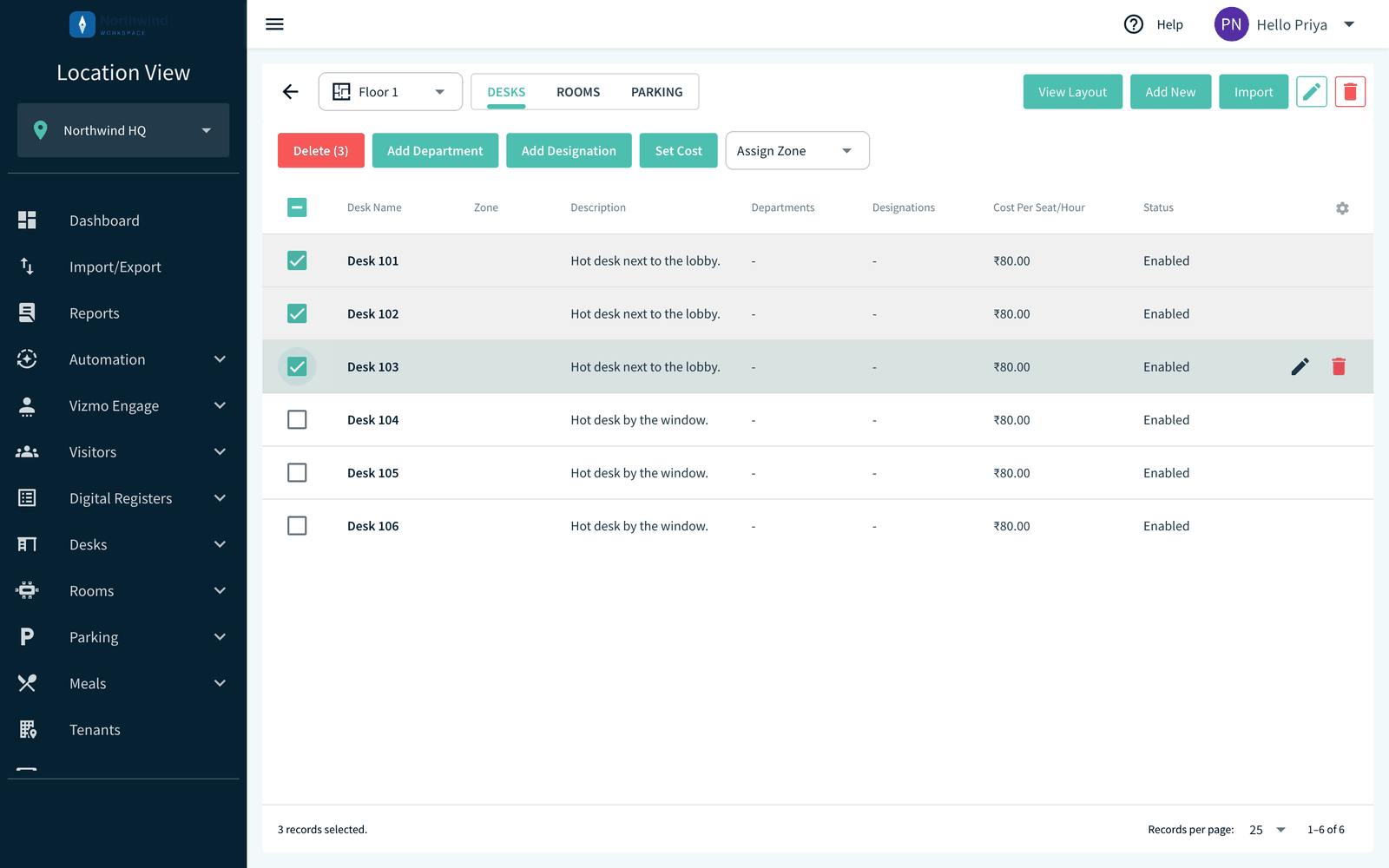This screenshot has height=868, width=1389.
Task: Click the Add Department button
Action: [x=435, y=151]
